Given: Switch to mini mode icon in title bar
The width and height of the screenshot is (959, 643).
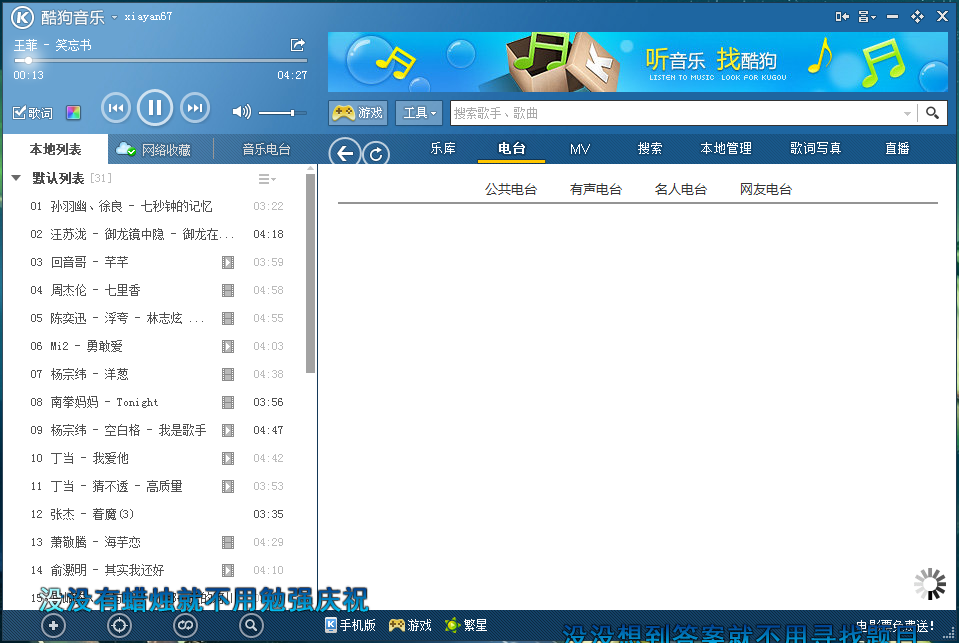Looking at the screenshot, I should click(x=842, y=17).
